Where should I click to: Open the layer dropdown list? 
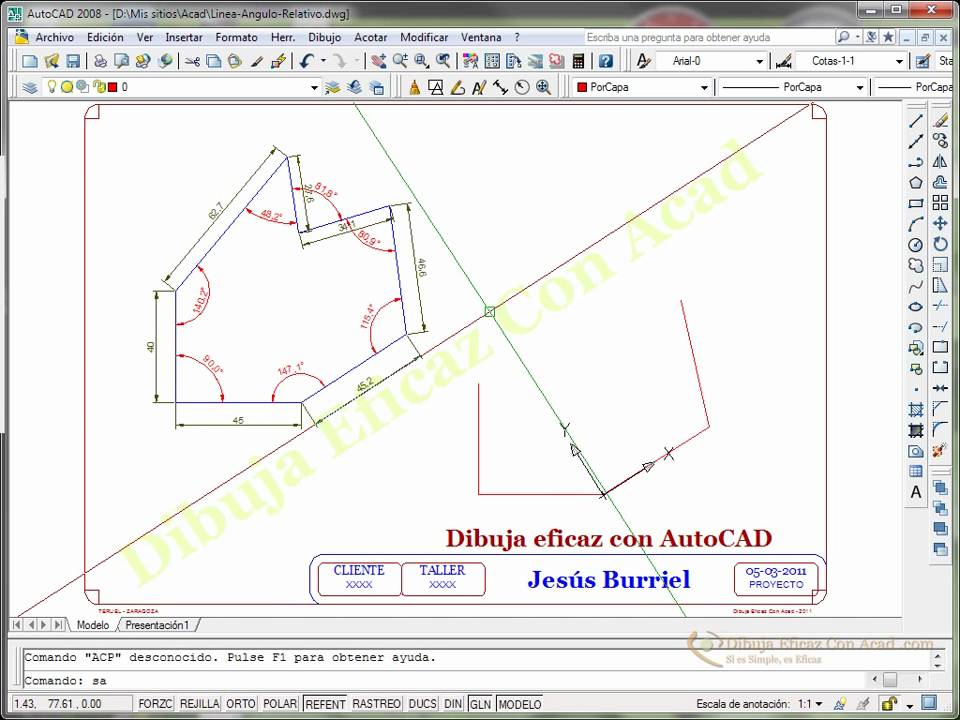(314, 88)
